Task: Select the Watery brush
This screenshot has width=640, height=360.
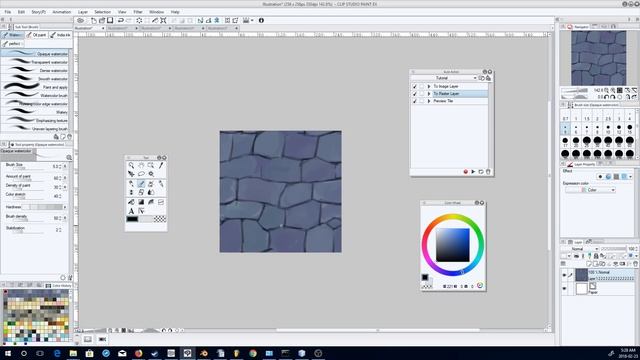Action: coord(35,112)
